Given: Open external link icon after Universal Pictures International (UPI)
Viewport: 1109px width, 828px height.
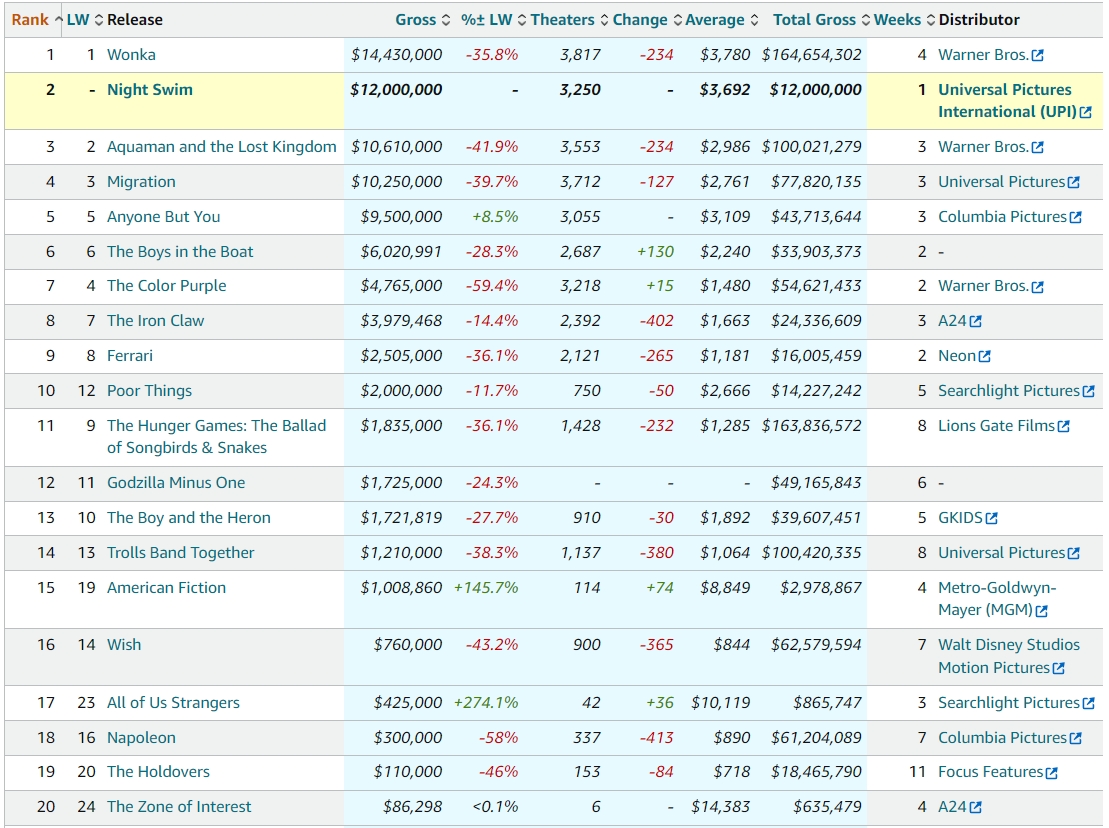Looking at the screenshot, I should pos(1086,112).
